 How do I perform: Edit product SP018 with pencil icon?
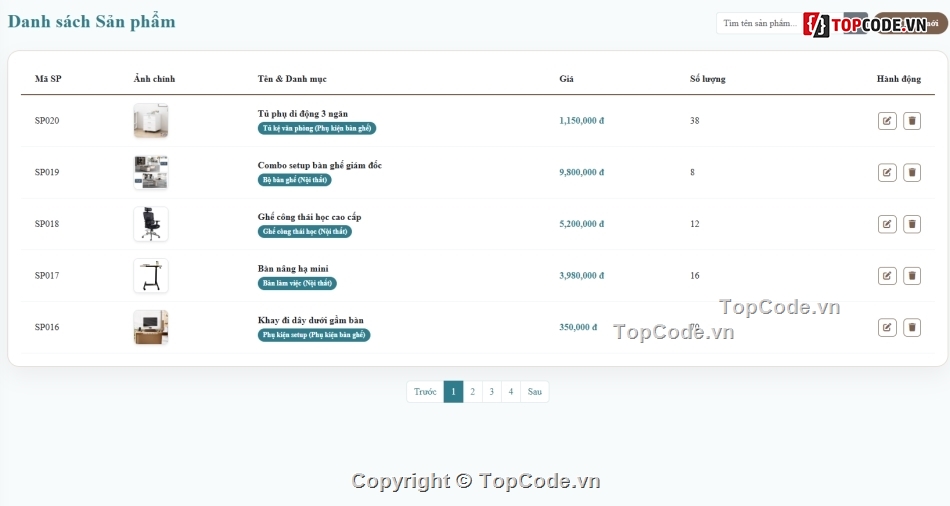[x=887, y=224]
